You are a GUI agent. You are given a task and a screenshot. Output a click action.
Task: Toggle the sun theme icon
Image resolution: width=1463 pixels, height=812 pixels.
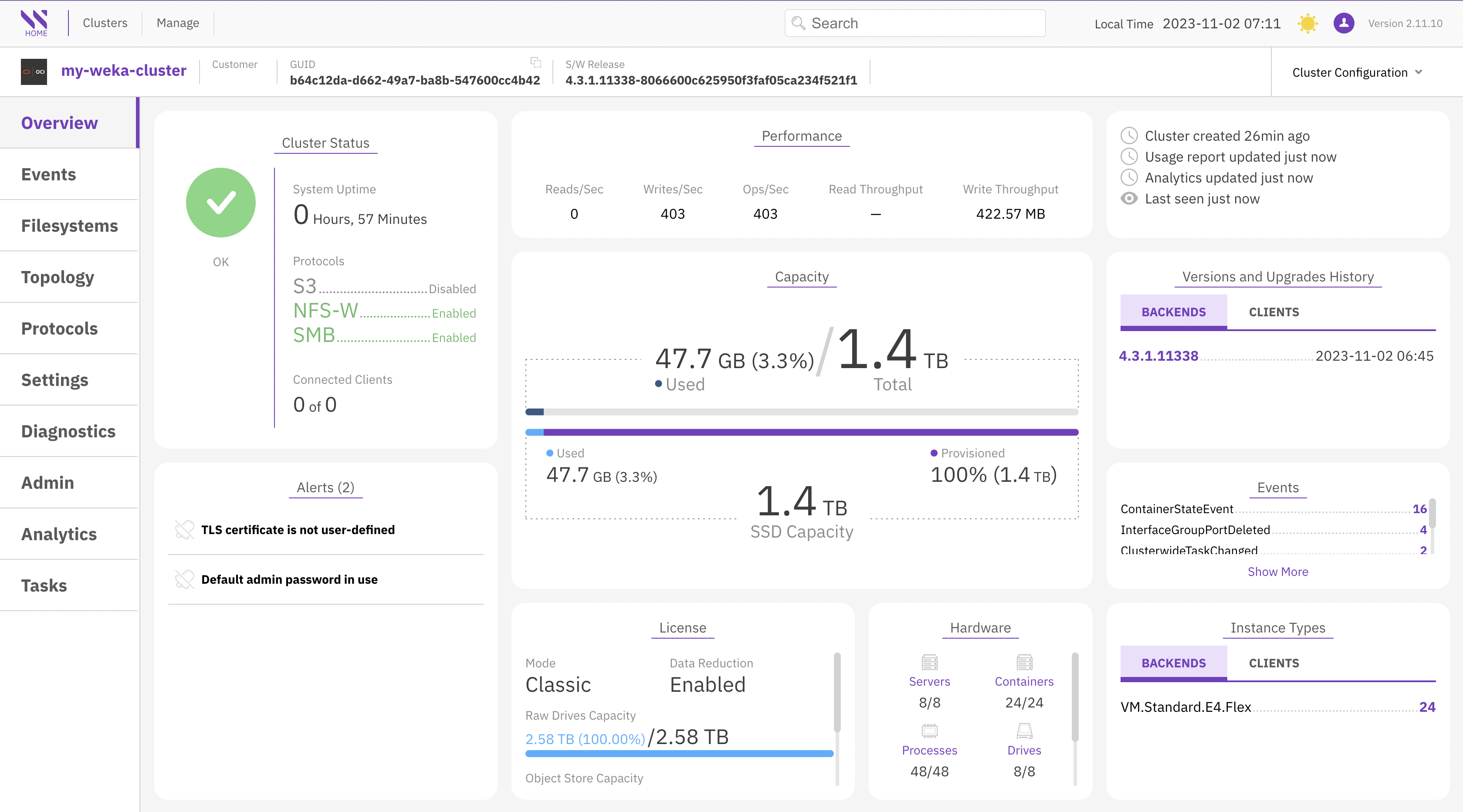pyautogui.click(x=1307, y=23)
